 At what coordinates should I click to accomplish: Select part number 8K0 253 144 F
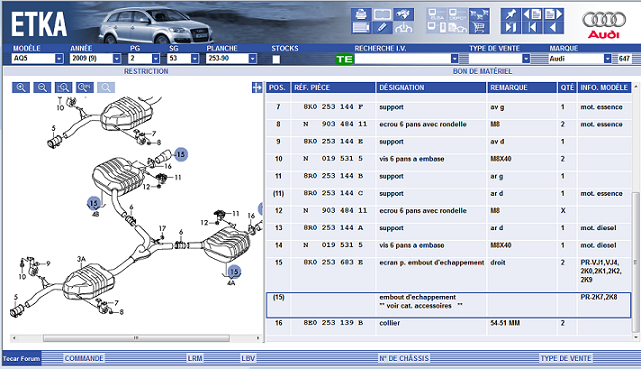[x=333, y=107]
